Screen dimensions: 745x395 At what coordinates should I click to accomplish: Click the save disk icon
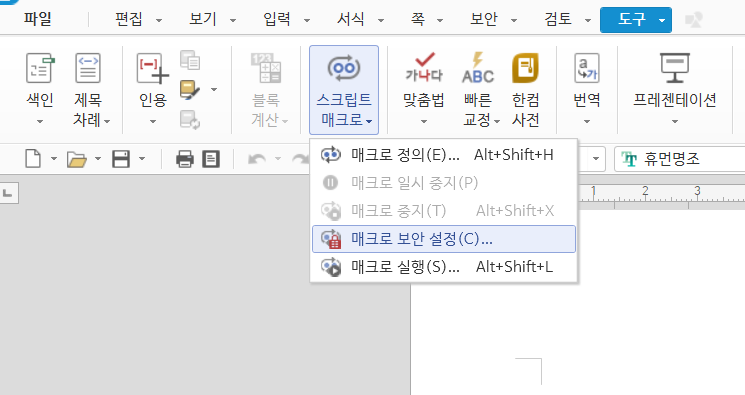121,159
